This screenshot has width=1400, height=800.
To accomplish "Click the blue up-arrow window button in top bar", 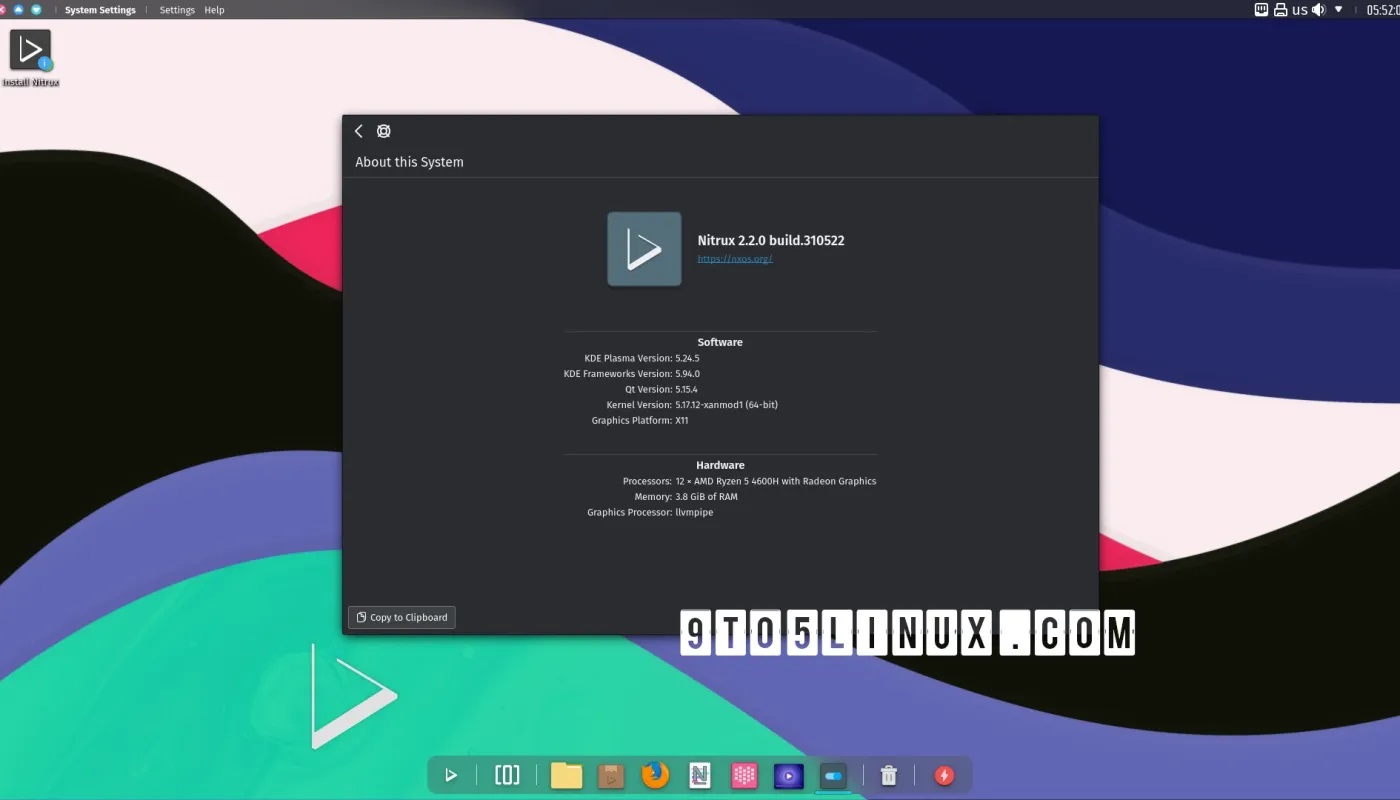I will [18, 9].
